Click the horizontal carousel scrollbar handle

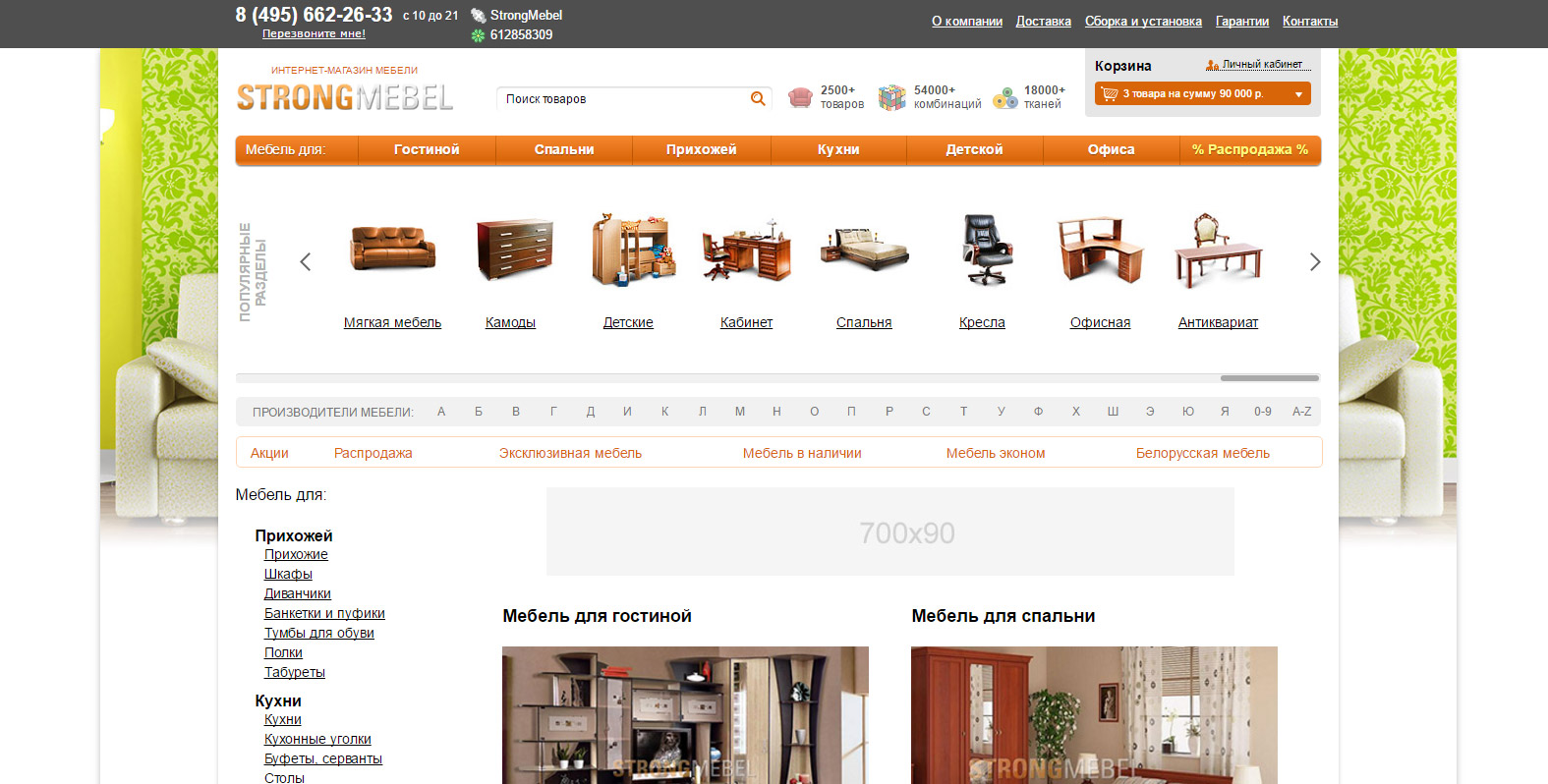1269,378
